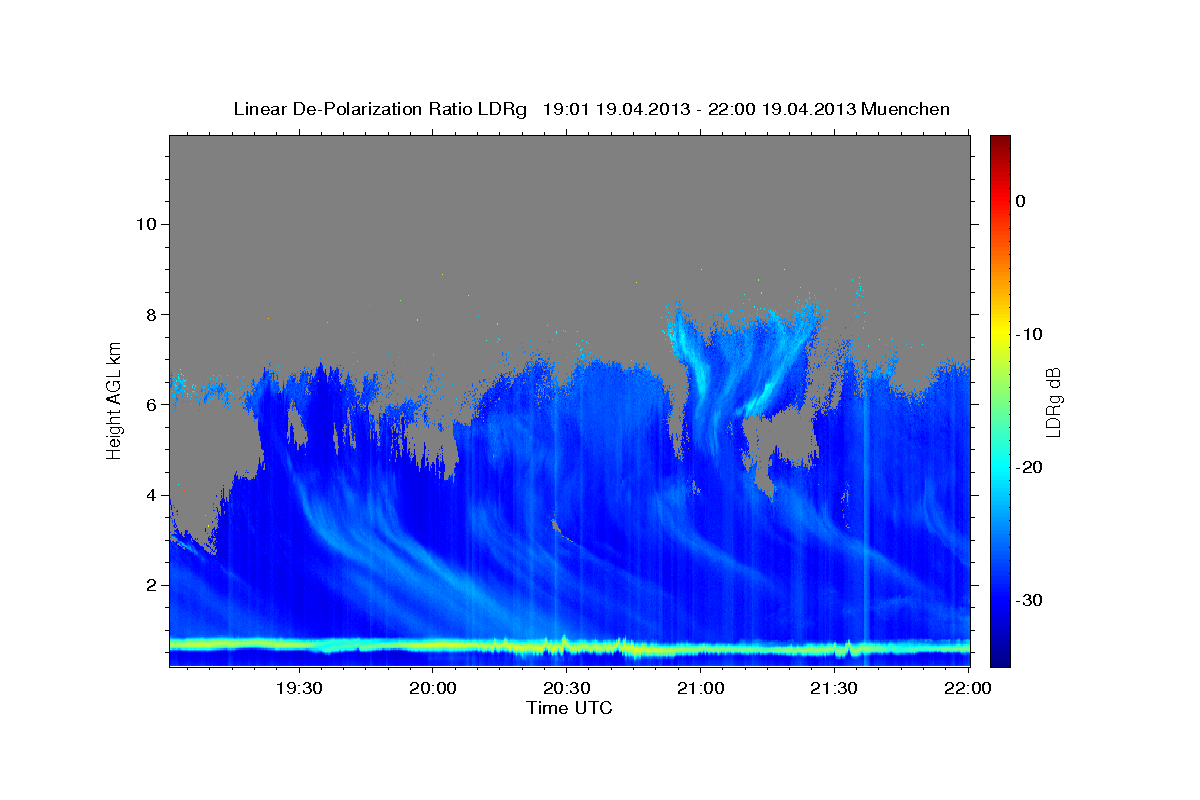Viewport: 1200px width, 800px height.
Task: Click the colorbar value -10 label
Action: coord(1030,334)
